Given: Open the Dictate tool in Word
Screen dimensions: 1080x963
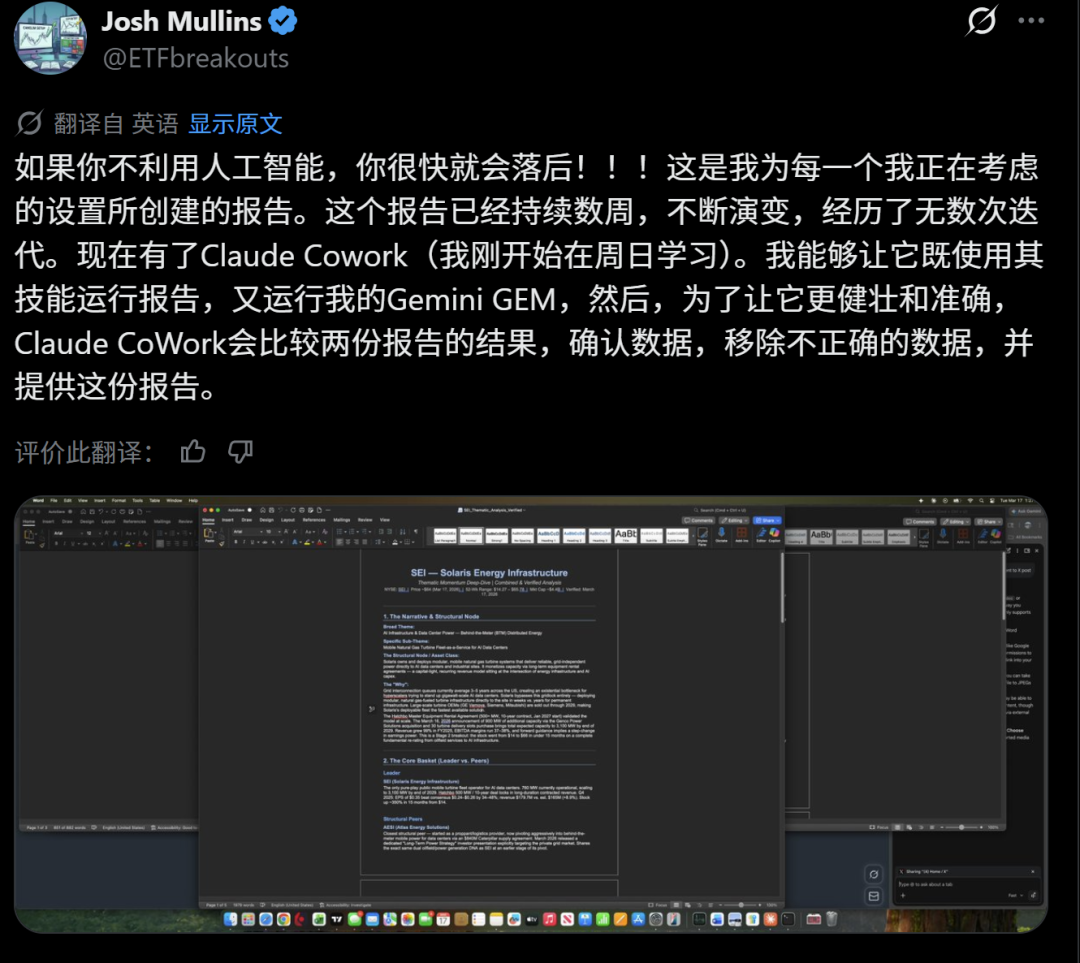Looking at the screenshot, I should pyautogui.click(x=722, y=535).
